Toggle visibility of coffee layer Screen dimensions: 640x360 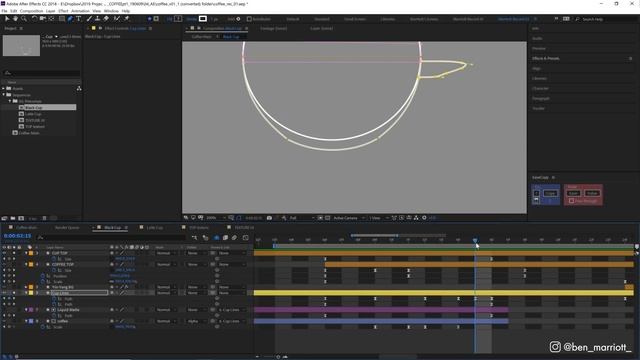4,321
